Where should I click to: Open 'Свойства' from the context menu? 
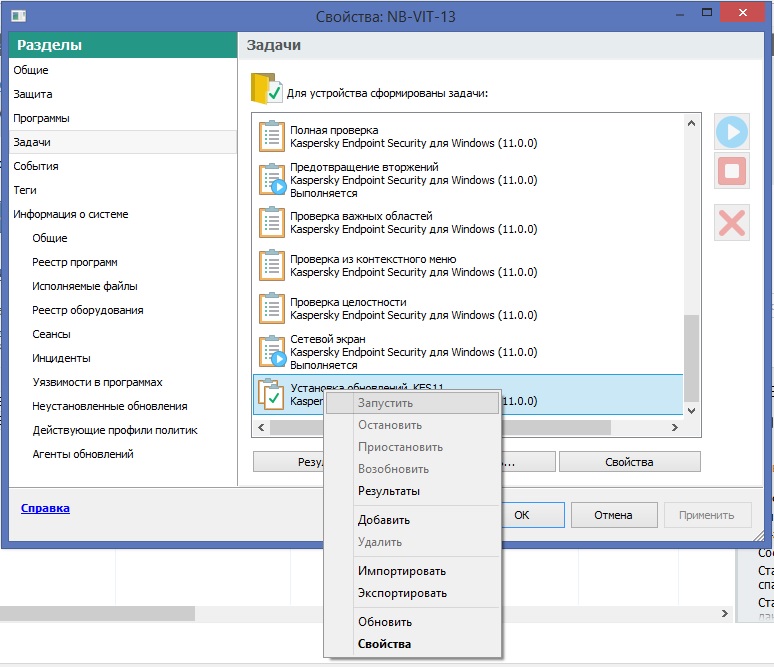384,644
